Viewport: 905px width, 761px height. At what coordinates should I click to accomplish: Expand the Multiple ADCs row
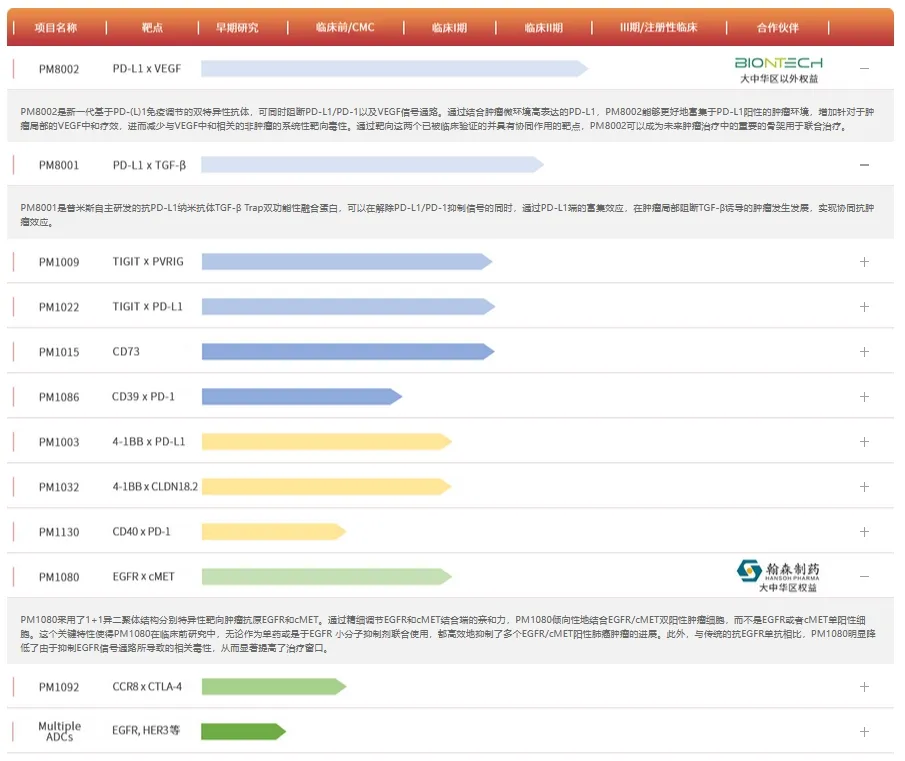(864, 732)
